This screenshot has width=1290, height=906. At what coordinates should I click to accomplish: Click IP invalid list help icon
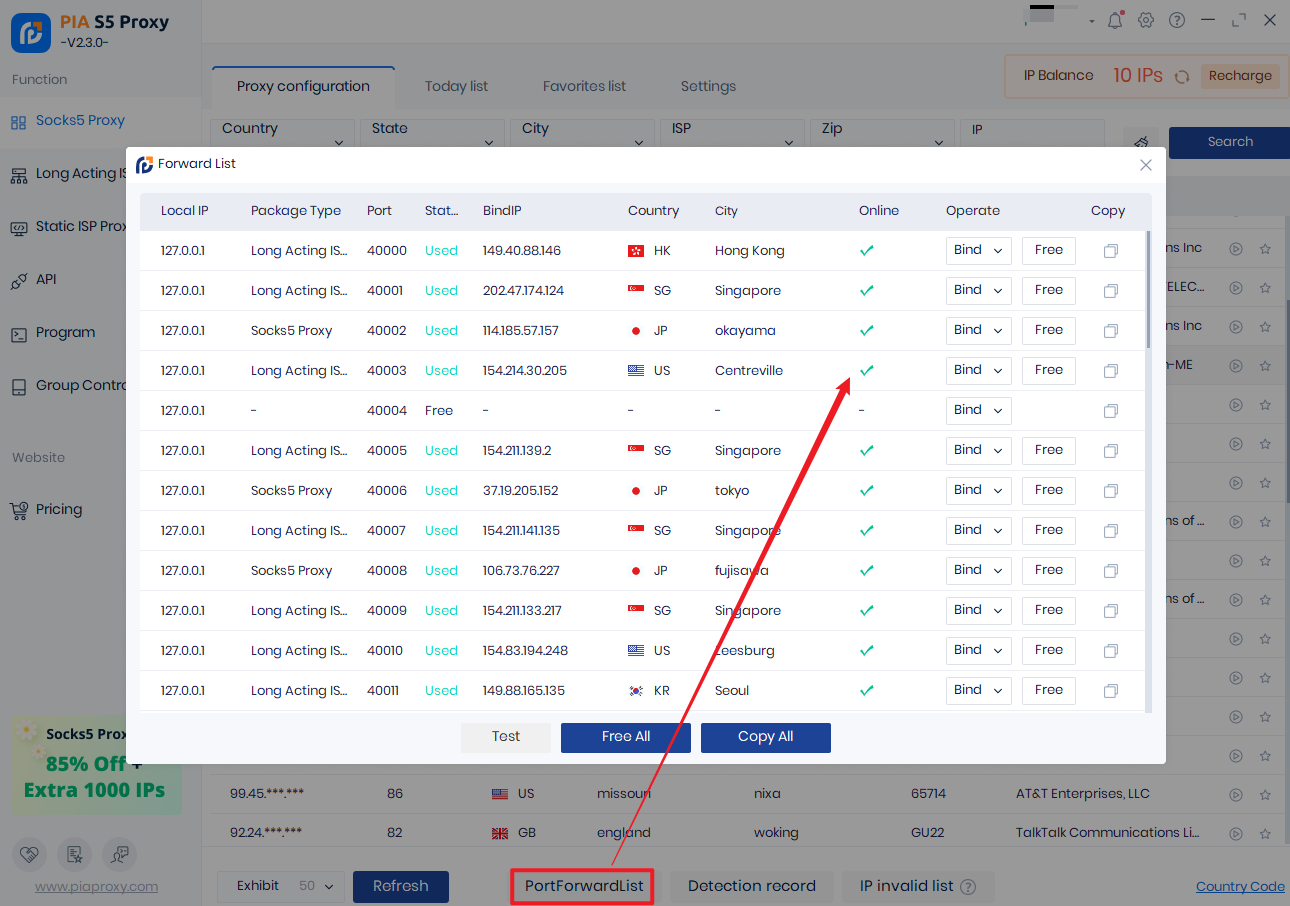pos(968,887)
